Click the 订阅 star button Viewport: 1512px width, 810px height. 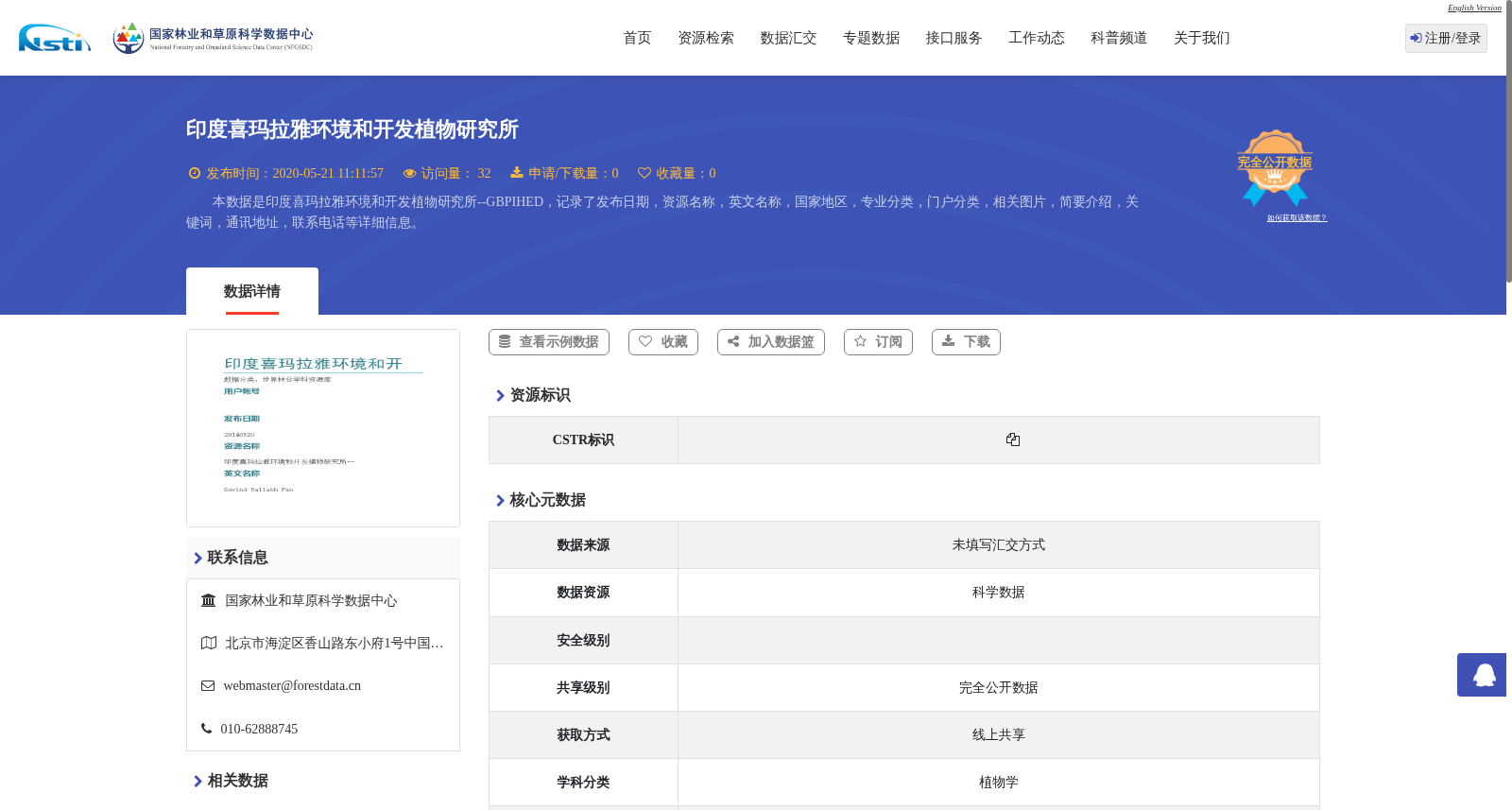pos(878,342)
